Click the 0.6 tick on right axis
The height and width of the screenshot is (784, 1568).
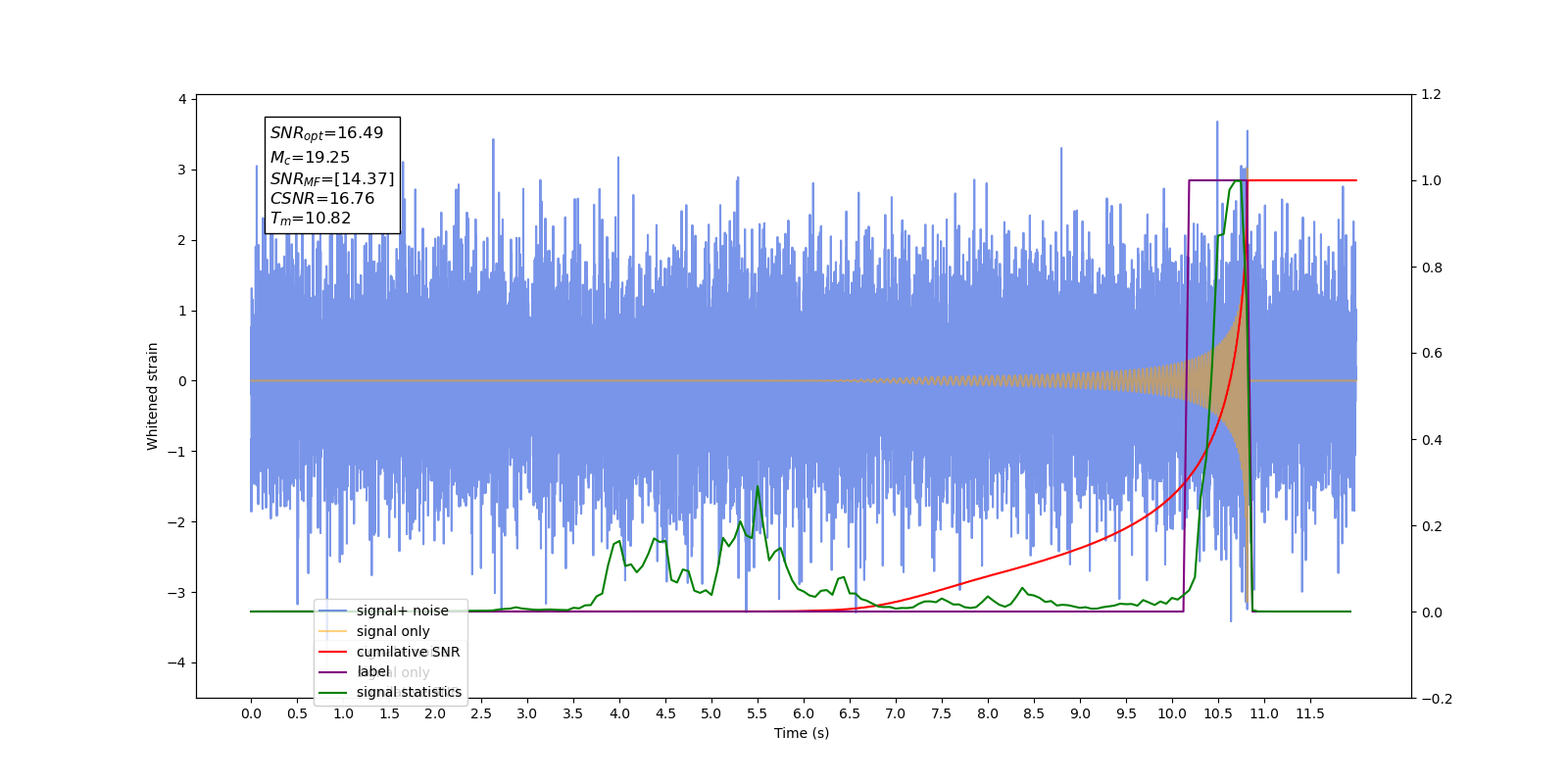pos(1432,354)
